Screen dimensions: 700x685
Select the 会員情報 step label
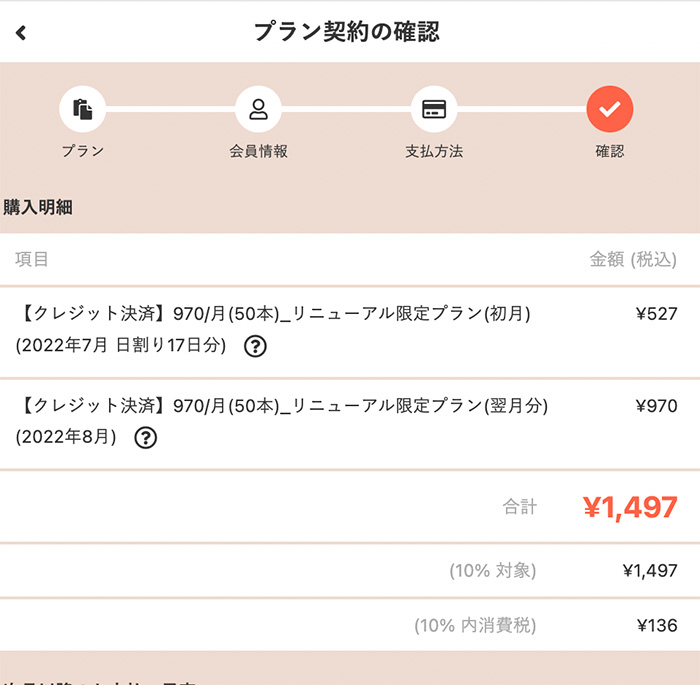(258, 152)
